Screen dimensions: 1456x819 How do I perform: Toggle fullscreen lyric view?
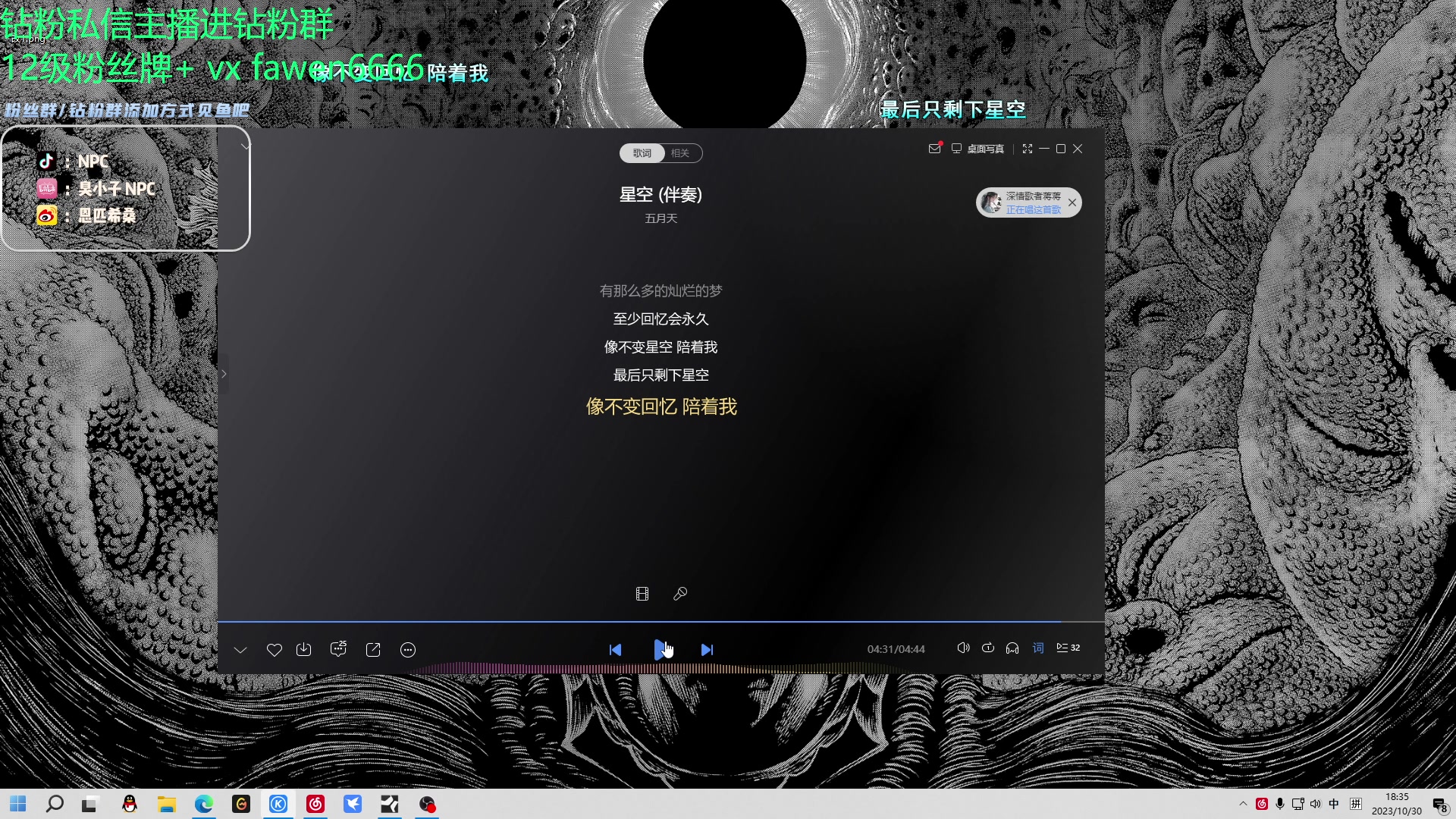click(x=1028, y=149)
